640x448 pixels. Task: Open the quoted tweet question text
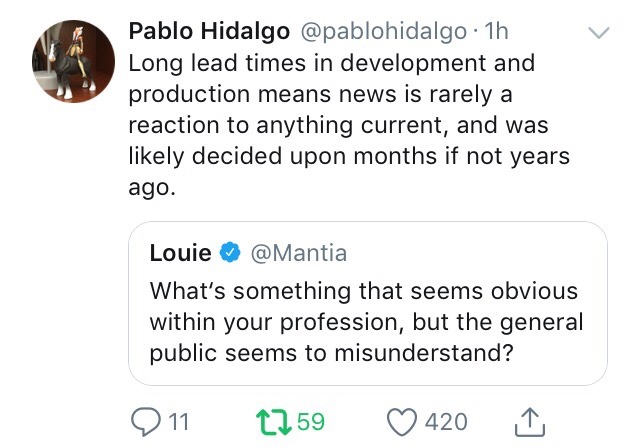tap(365, 324)
